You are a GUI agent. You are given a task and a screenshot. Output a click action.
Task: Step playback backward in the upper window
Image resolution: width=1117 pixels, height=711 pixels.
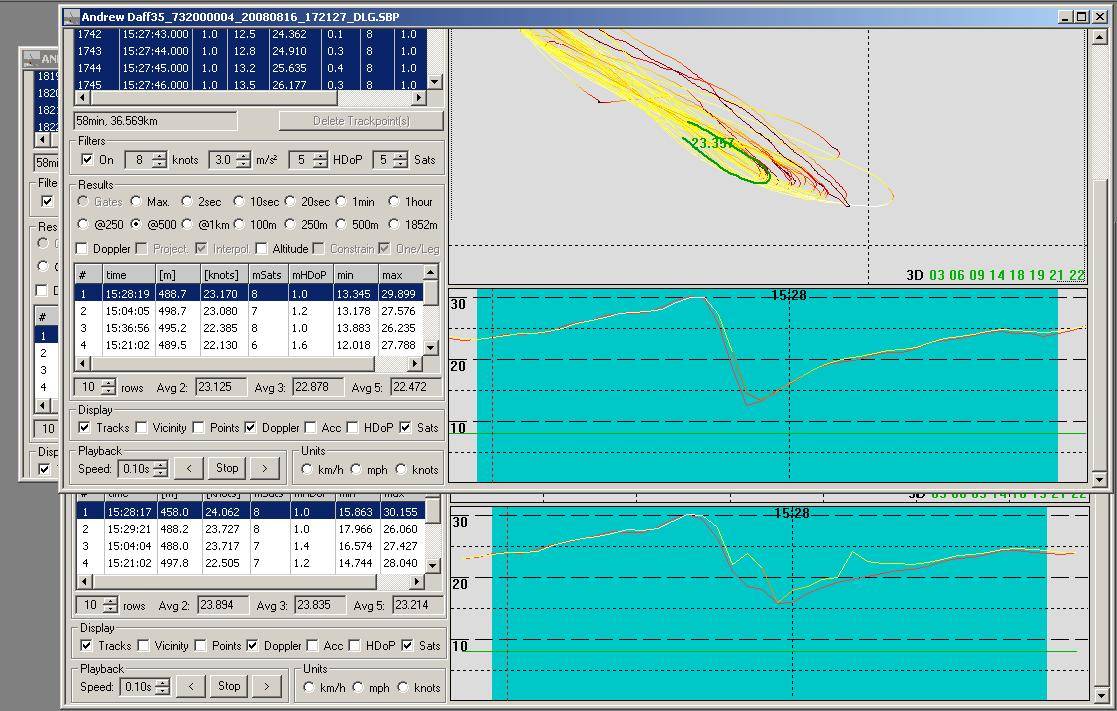[x=189, y=468]
